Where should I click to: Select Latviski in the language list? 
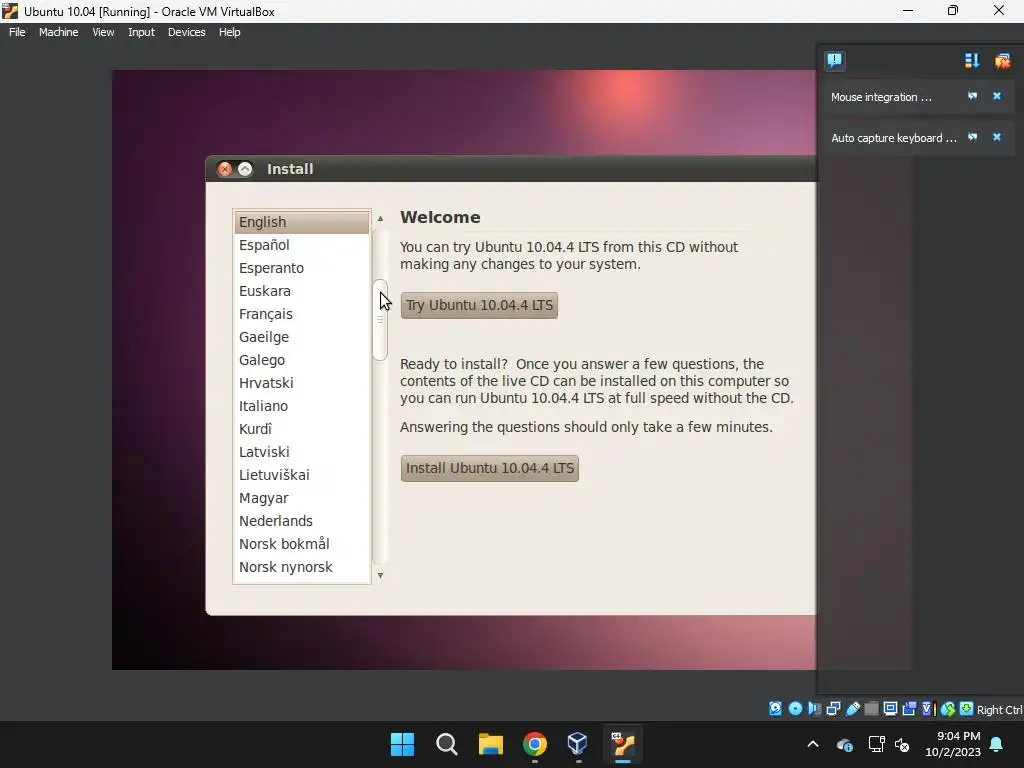pos(302,452)
